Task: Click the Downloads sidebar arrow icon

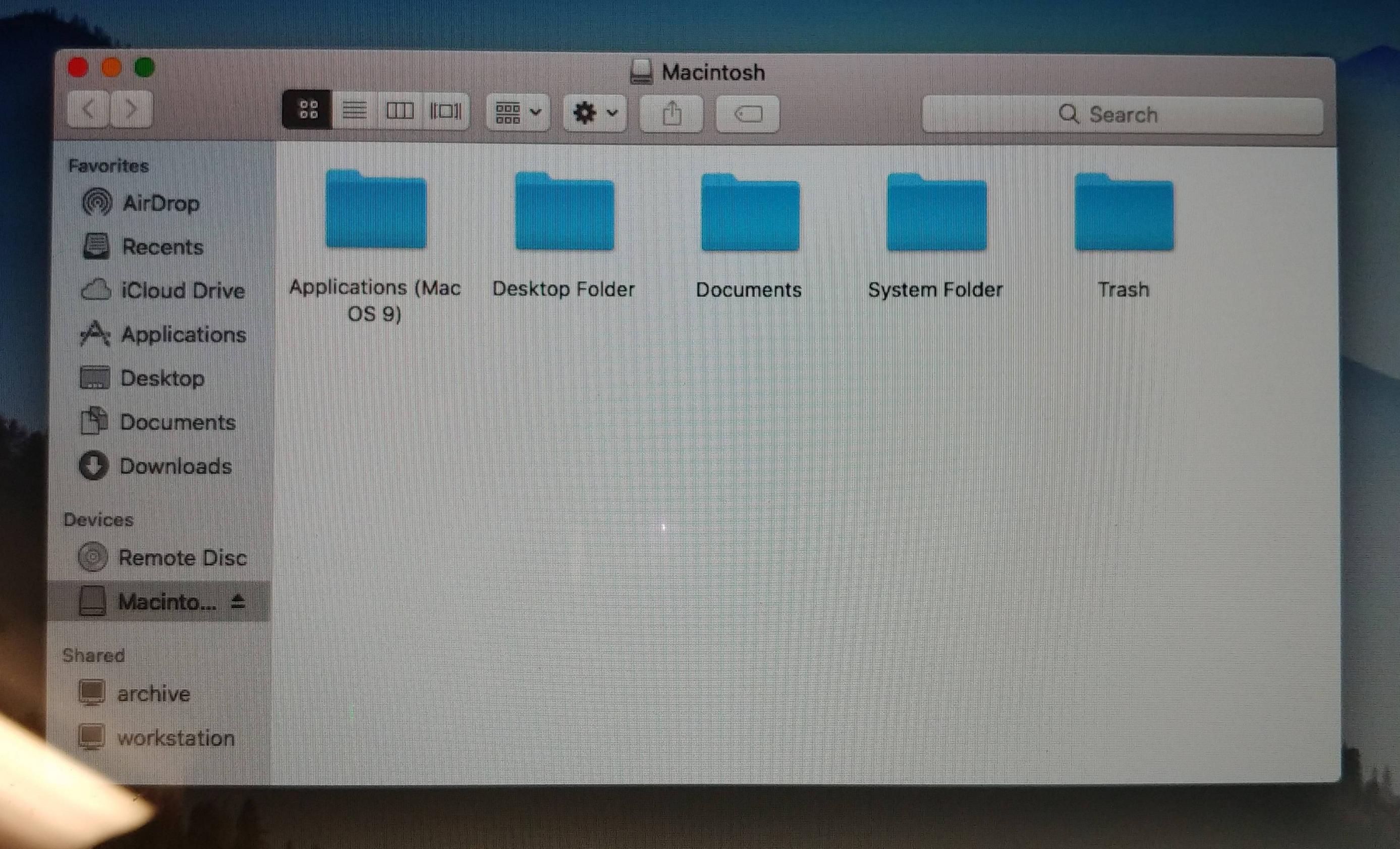Action: [x=93, y=466]
